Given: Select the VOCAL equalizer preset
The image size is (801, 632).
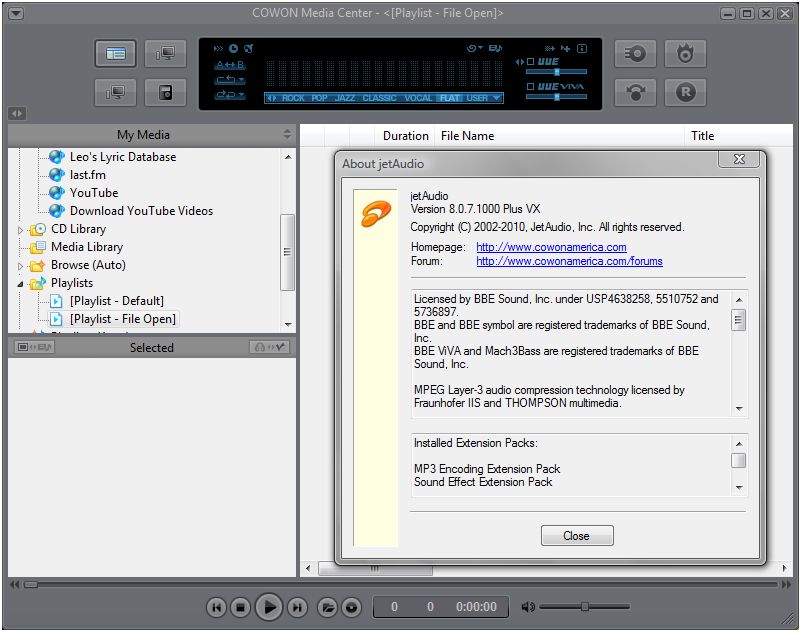Looking at the screenshot, I should click(418, 98).
